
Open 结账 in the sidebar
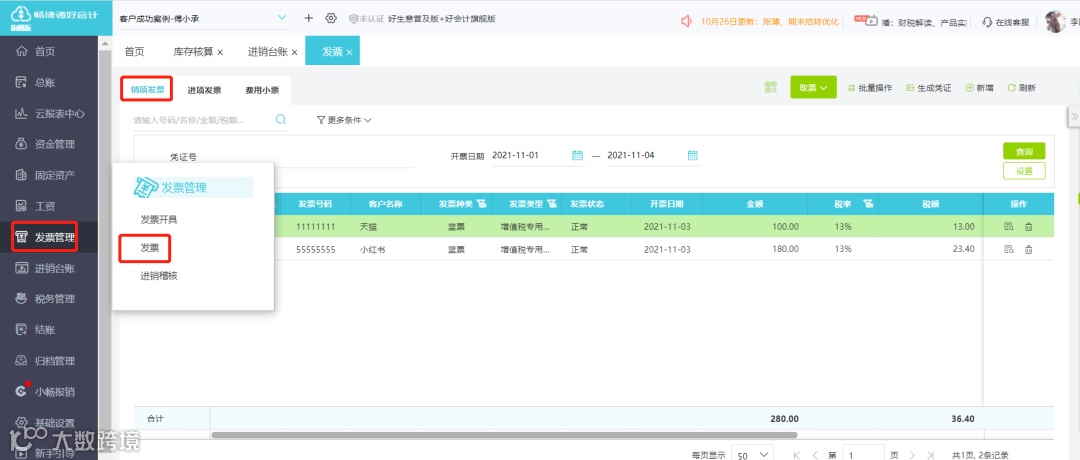coord(45,330)
